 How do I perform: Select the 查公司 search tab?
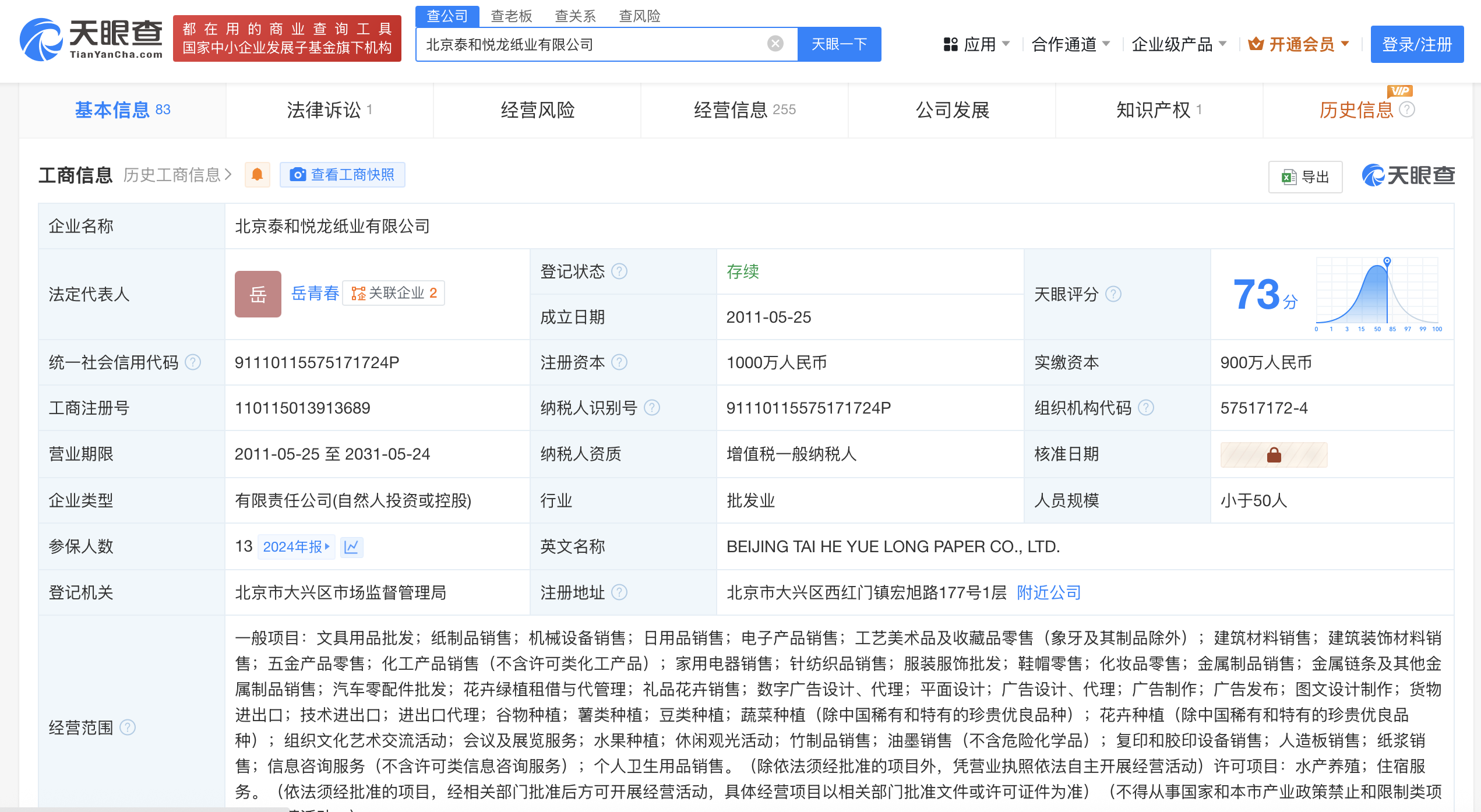tap(447, 16)
